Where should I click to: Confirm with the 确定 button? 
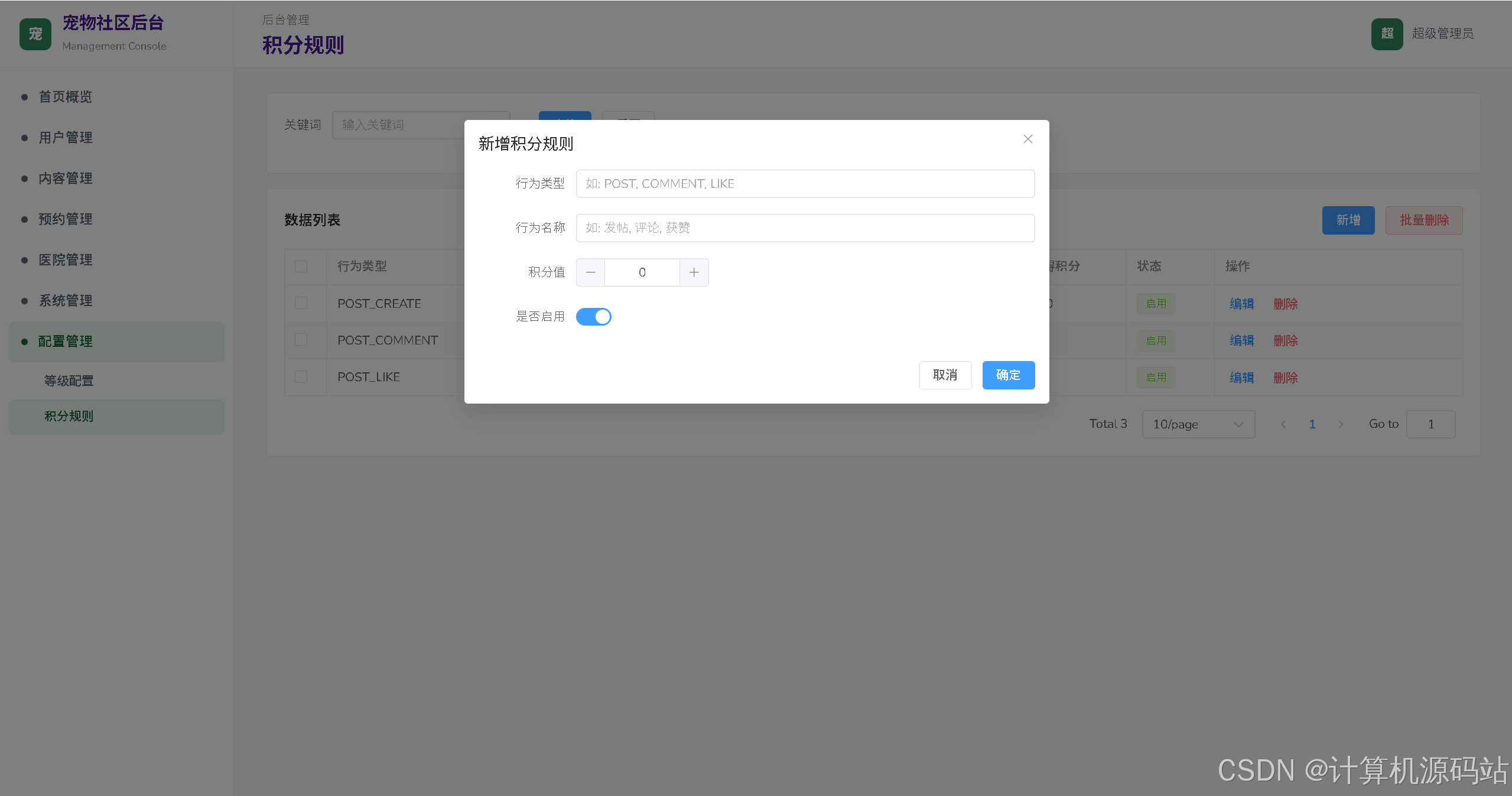click(x=1008, y=375)
